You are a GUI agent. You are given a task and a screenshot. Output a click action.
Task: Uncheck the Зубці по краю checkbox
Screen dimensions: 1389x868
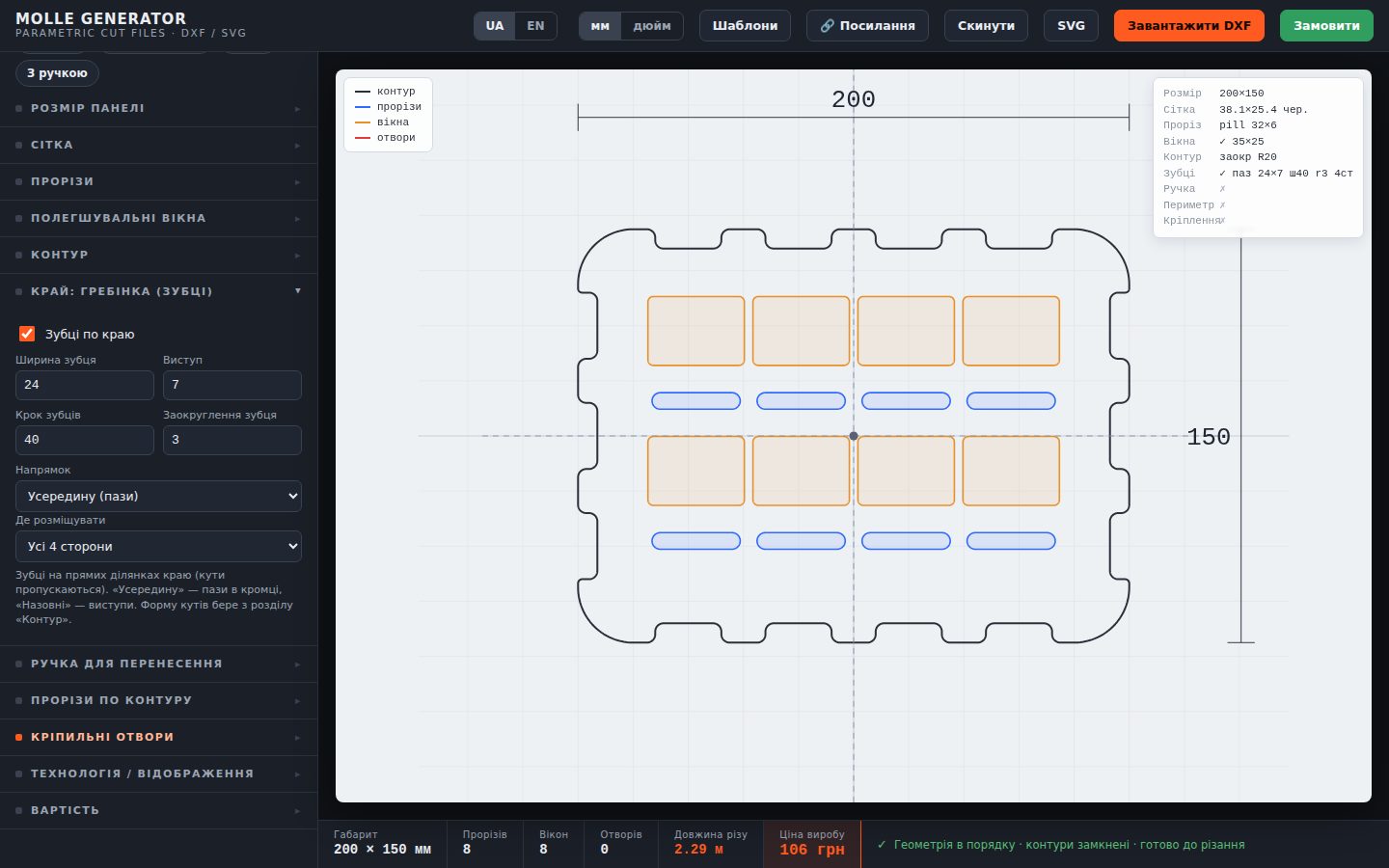[27, 334]
